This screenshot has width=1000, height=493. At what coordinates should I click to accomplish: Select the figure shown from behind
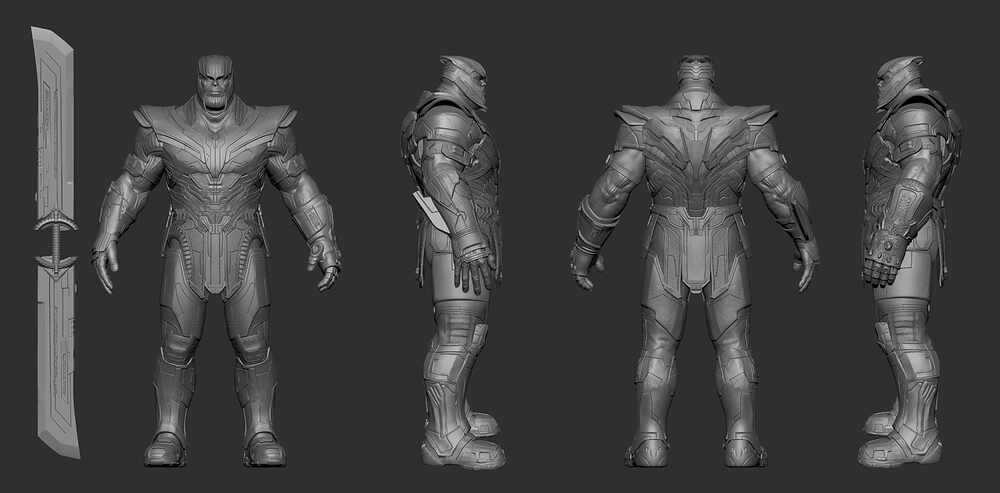[x=695, y=261]
